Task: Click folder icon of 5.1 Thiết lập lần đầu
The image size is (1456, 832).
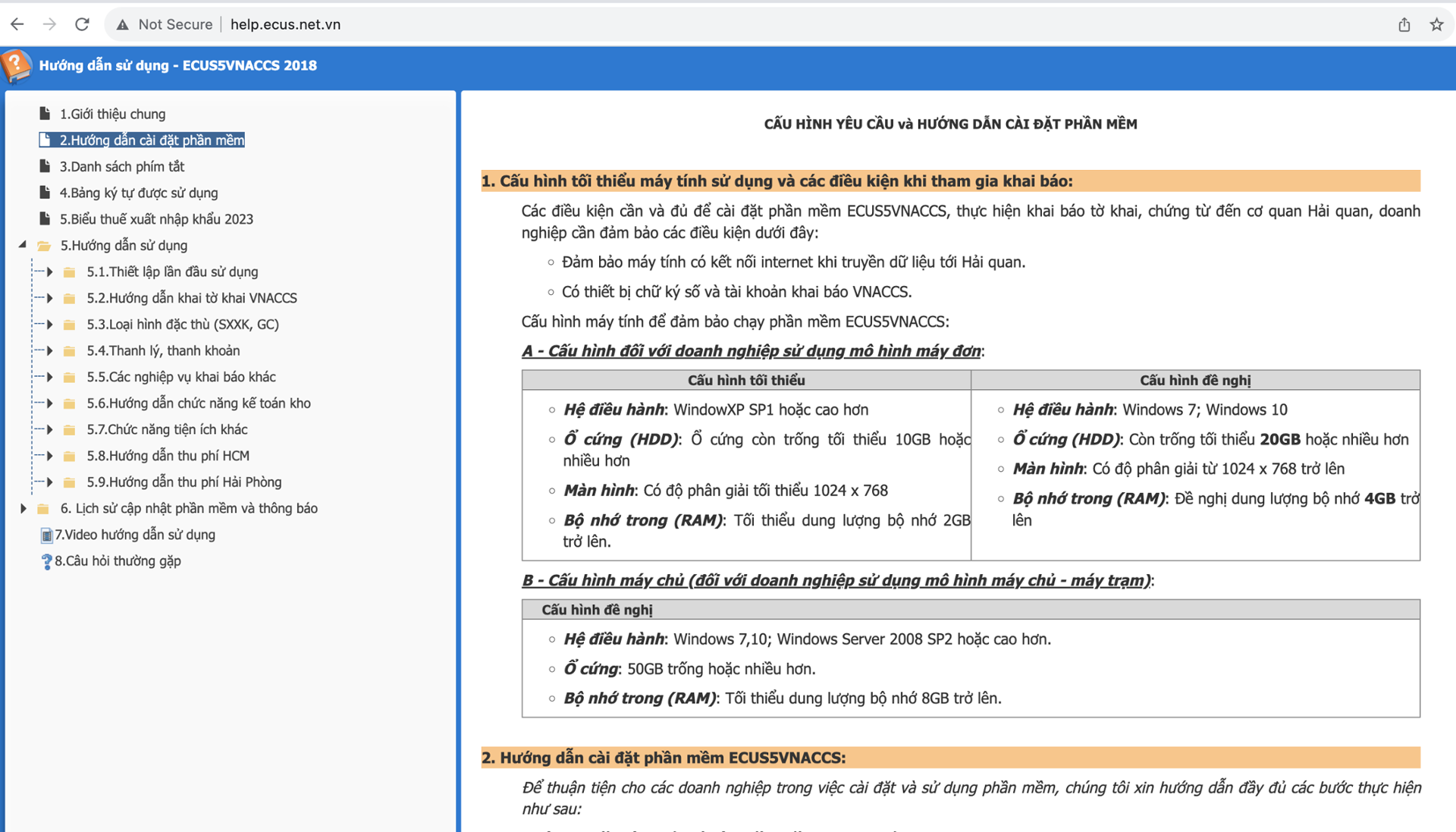Action: click(69, 272)
